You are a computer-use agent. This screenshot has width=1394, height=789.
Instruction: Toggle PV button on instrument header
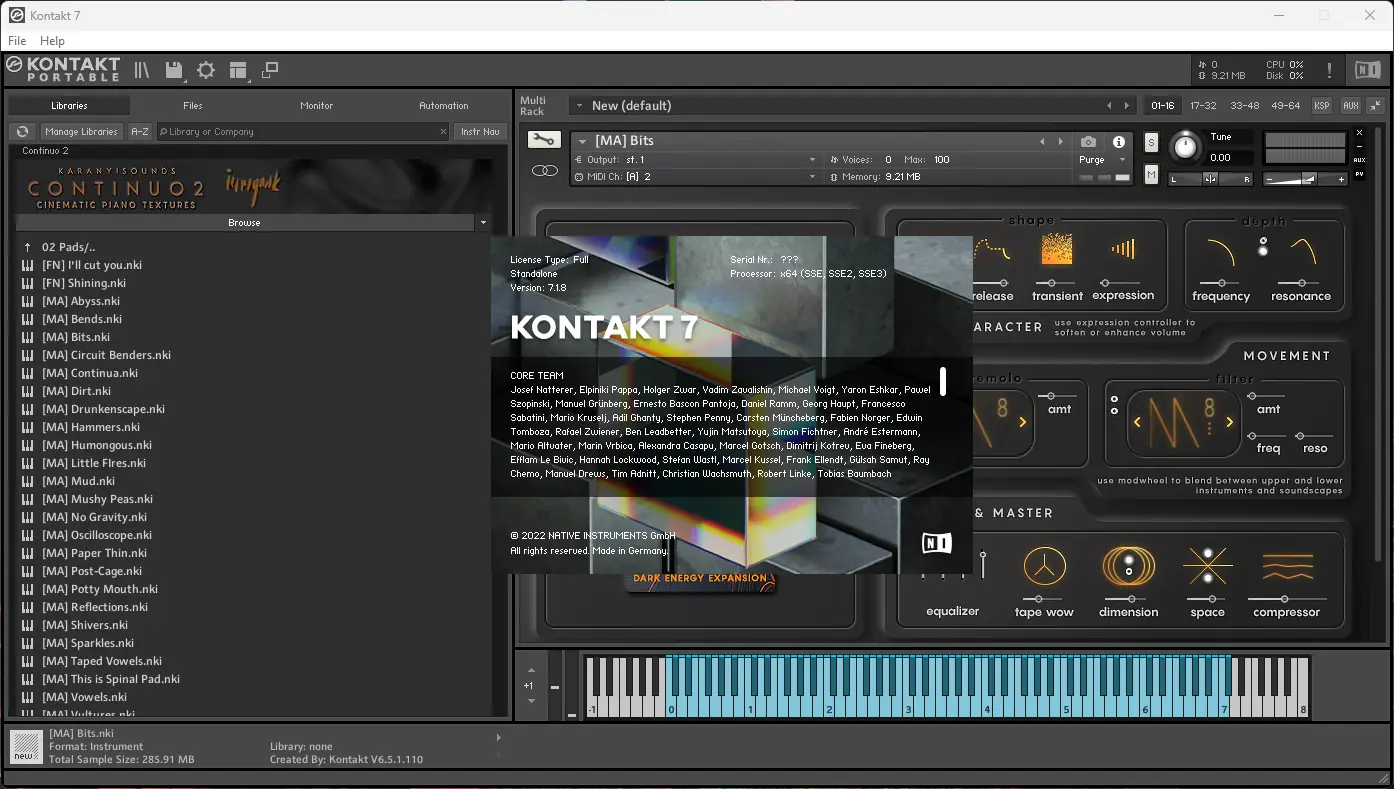tap(1359, 174)
